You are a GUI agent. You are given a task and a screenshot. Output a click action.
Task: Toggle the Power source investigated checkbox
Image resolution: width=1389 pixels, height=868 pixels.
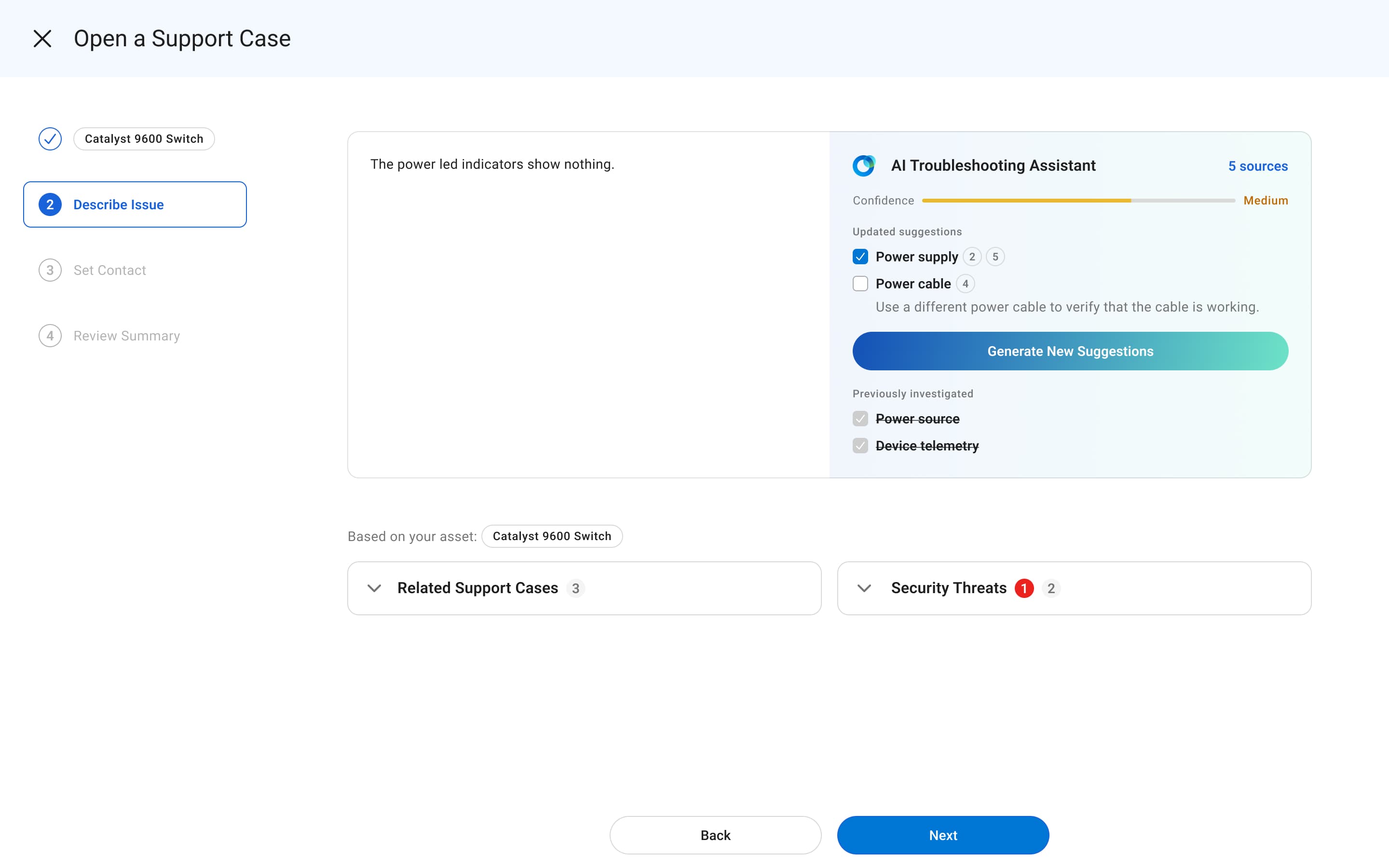point(860,419)
